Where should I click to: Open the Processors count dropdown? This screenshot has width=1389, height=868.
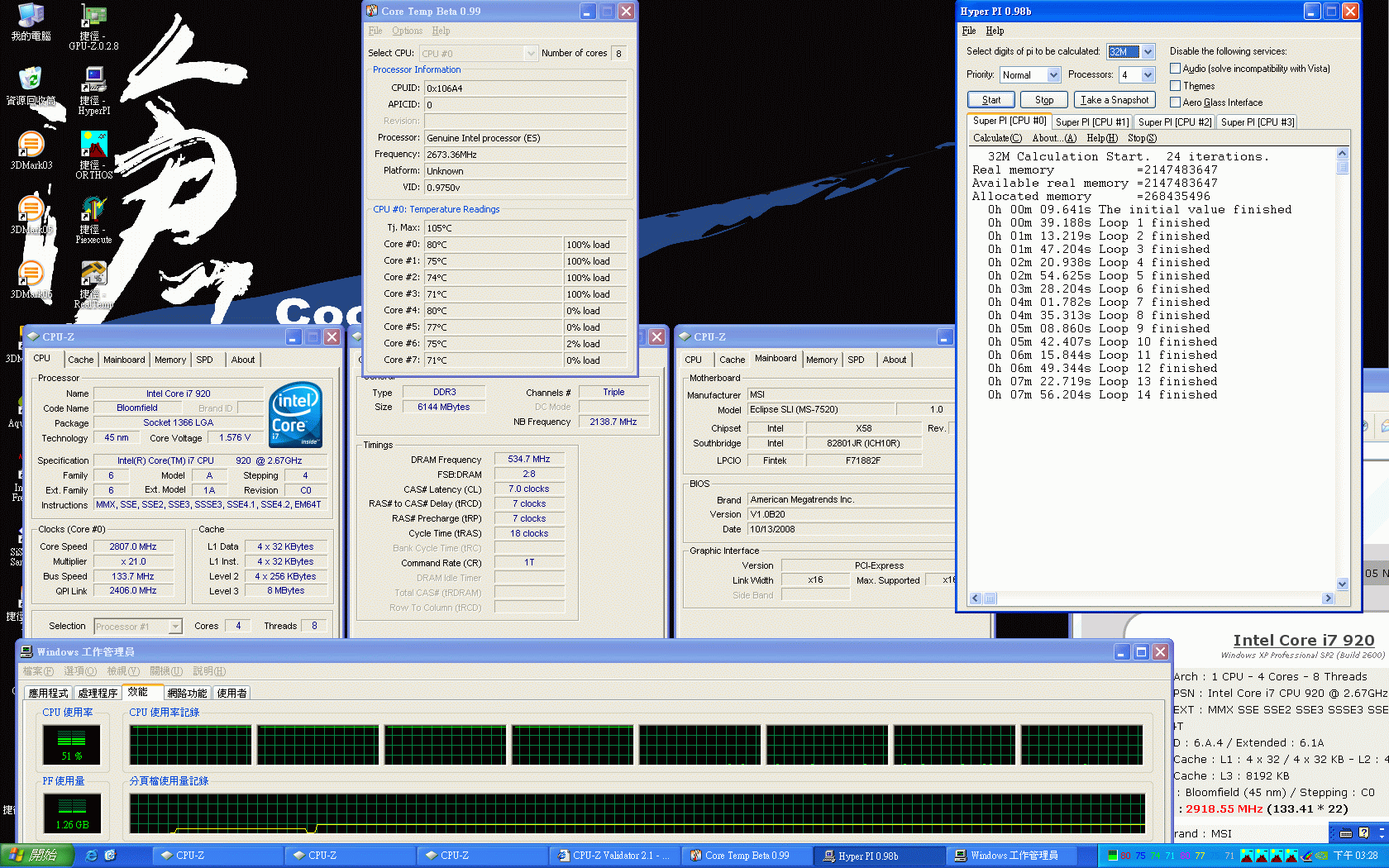click(1148, 74)
